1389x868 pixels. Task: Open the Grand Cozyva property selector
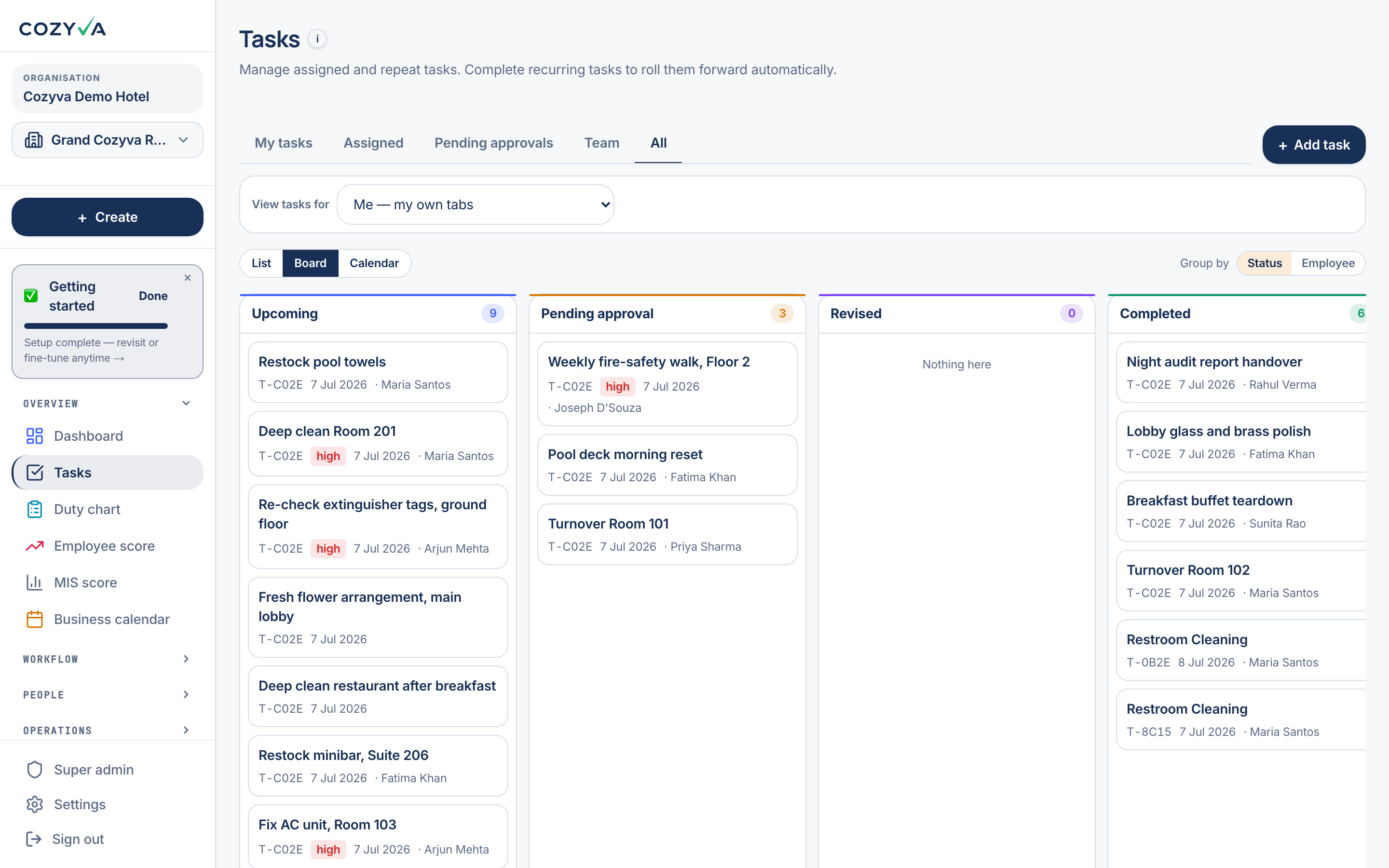(x=108, y=140)
